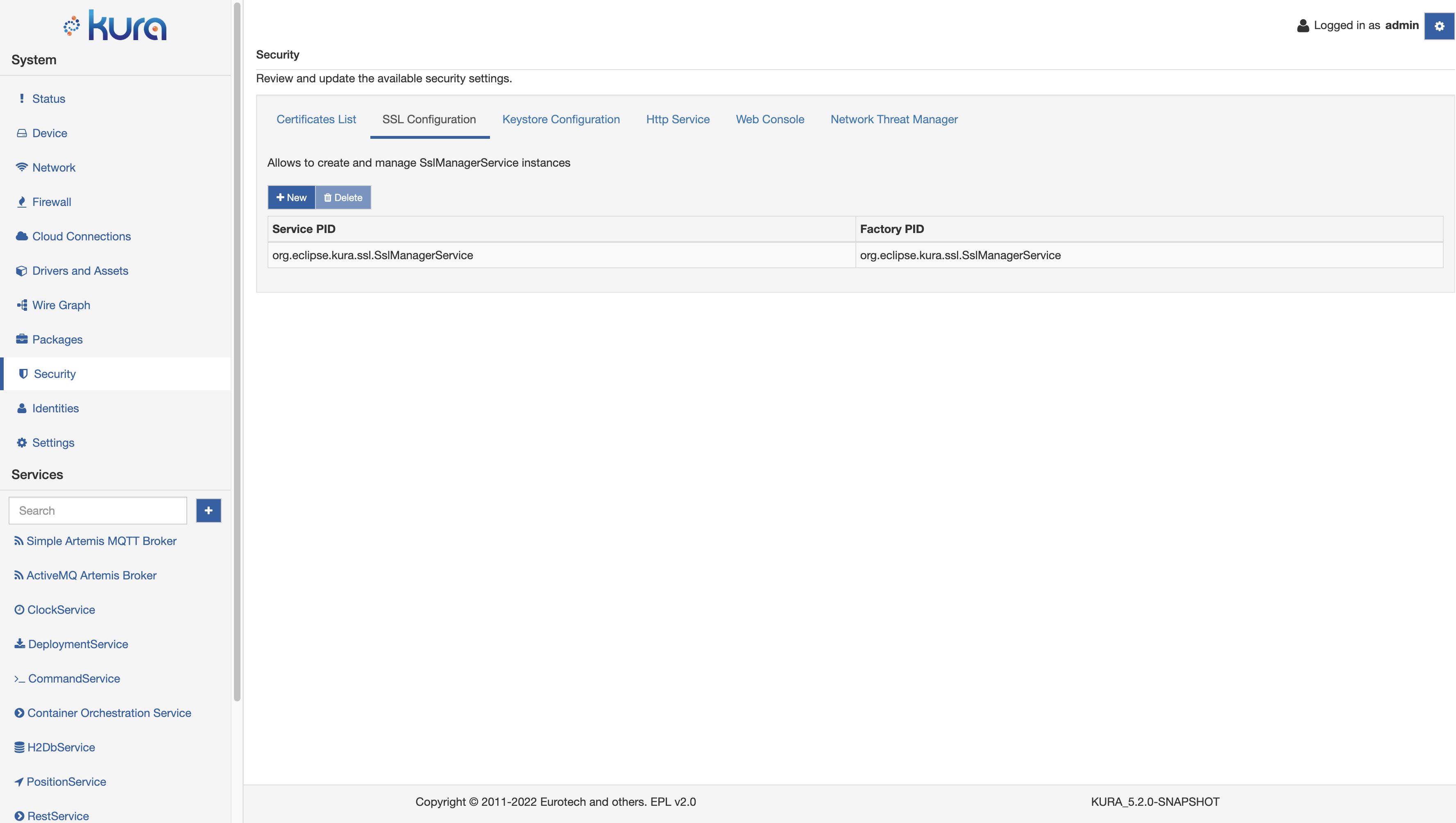Click the Settings gear icon in sidebar
This screenshot has height=823, width=1456.
pos(21,442)
